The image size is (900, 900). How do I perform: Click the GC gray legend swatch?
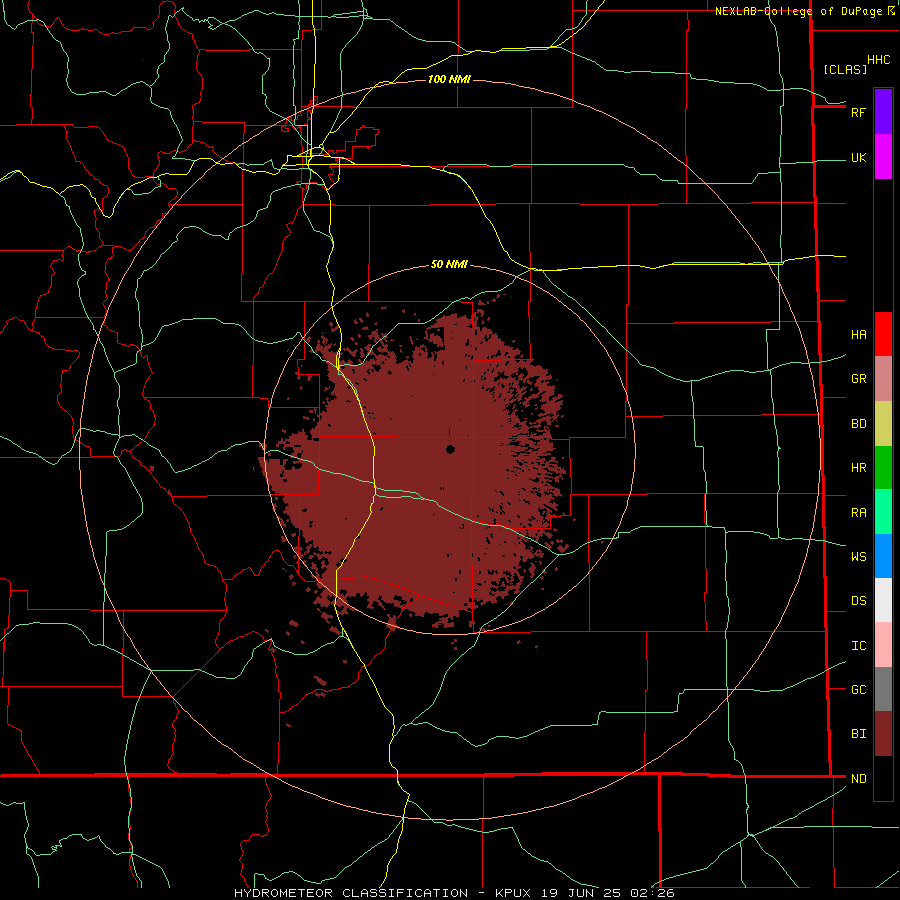883,689
